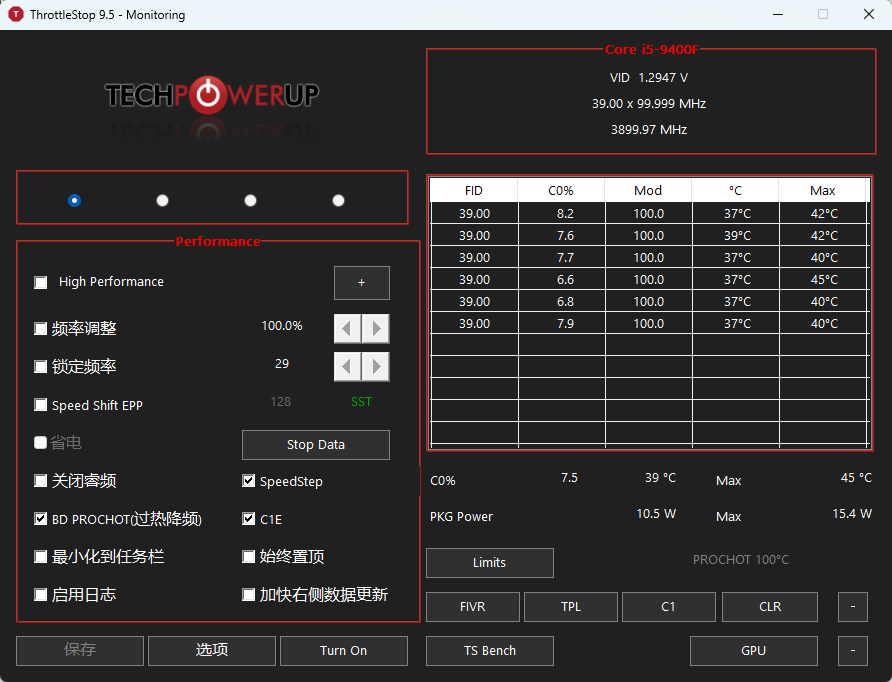Image resolution: width=892 pixels, height=682 pixels.
Task: Open the Limits window
Action: (490, 563)
